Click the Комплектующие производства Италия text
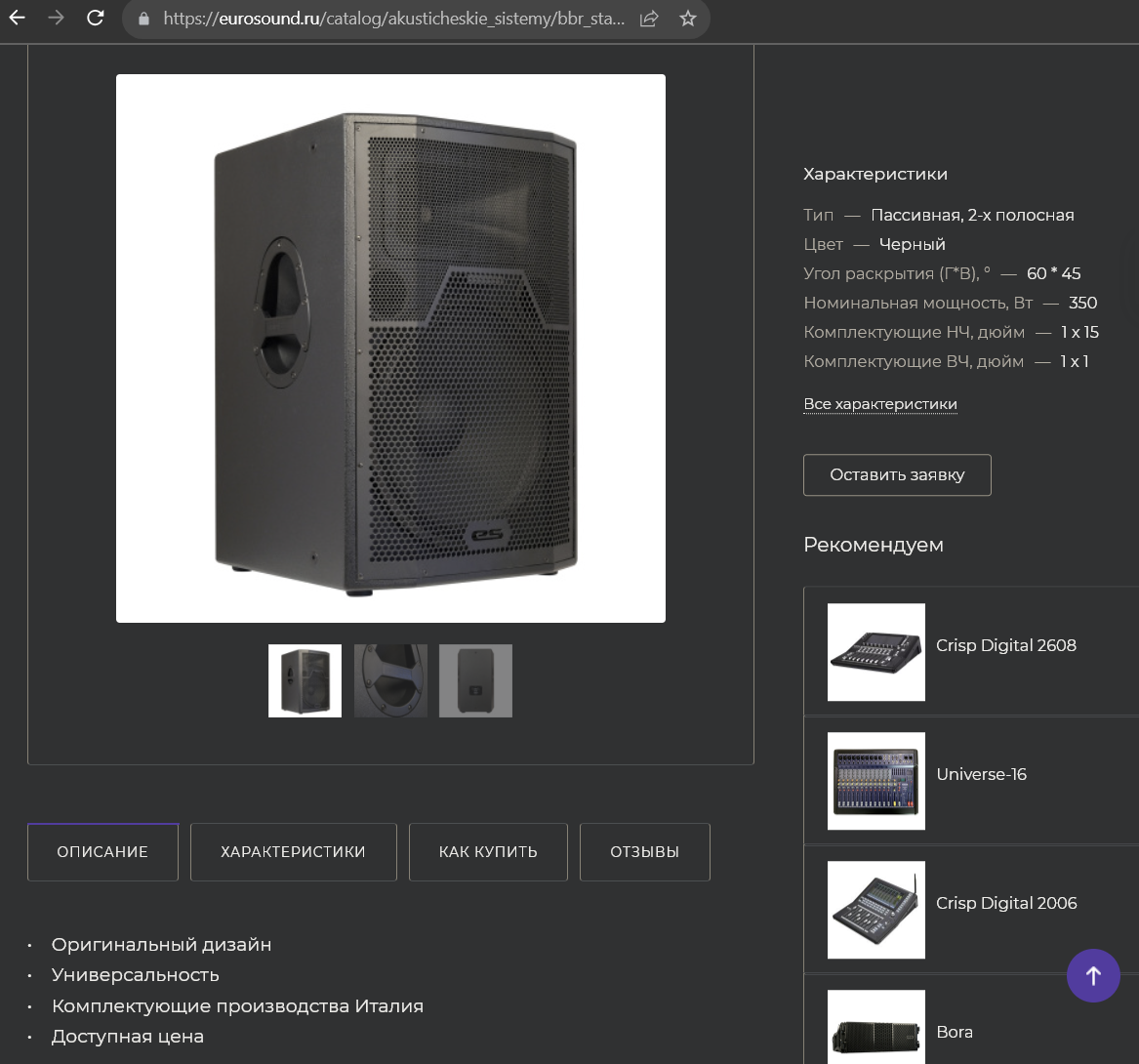 coord(237,1005)
